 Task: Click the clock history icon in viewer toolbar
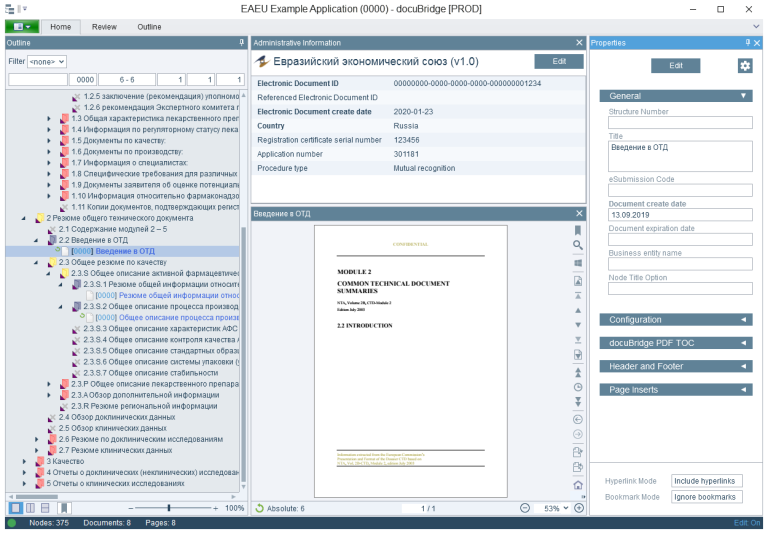[x=577, y=387]
